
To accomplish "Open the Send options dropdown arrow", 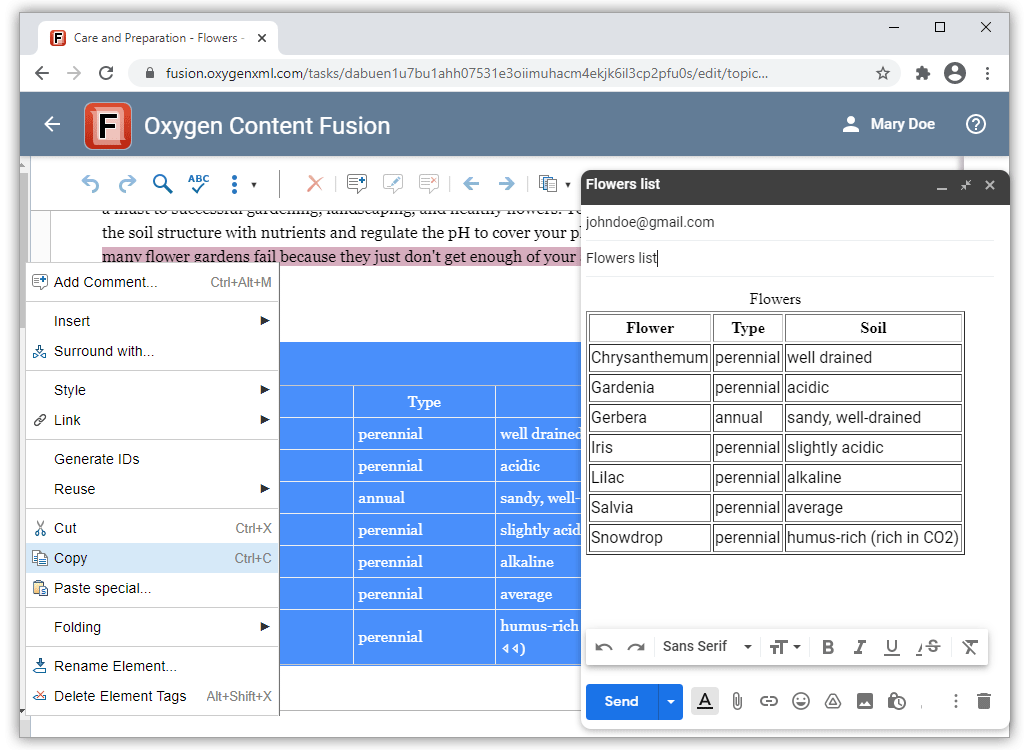I will (671, 701).
